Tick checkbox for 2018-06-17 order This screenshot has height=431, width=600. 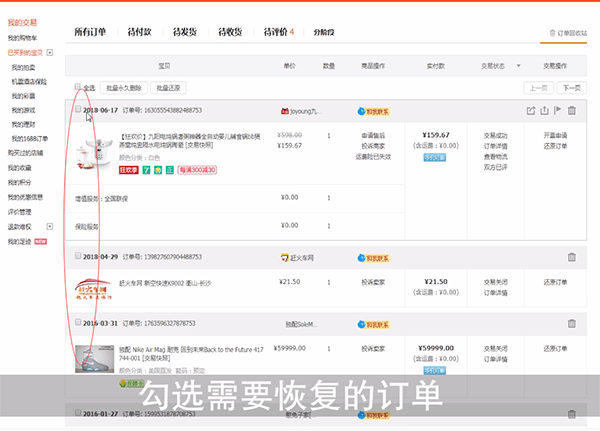(x=79, y=110)
